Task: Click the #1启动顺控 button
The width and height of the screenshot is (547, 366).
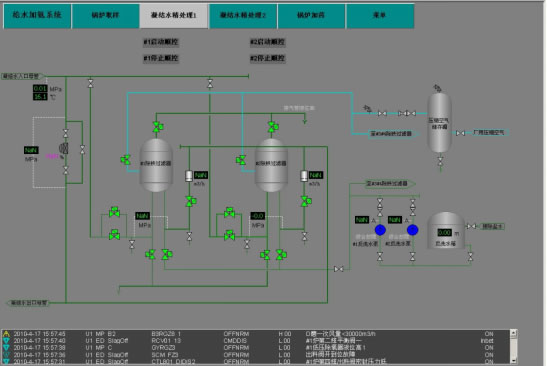Action: click(x=161, y=42)
